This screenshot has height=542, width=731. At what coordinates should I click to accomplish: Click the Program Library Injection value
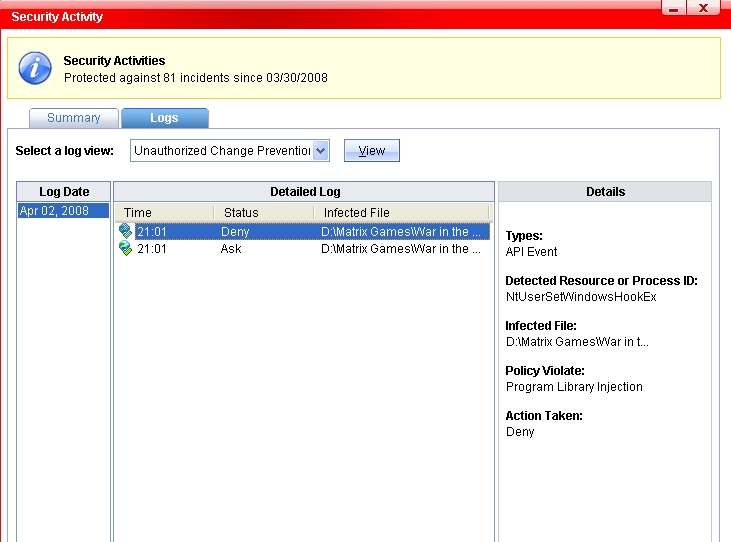[574, 387]
